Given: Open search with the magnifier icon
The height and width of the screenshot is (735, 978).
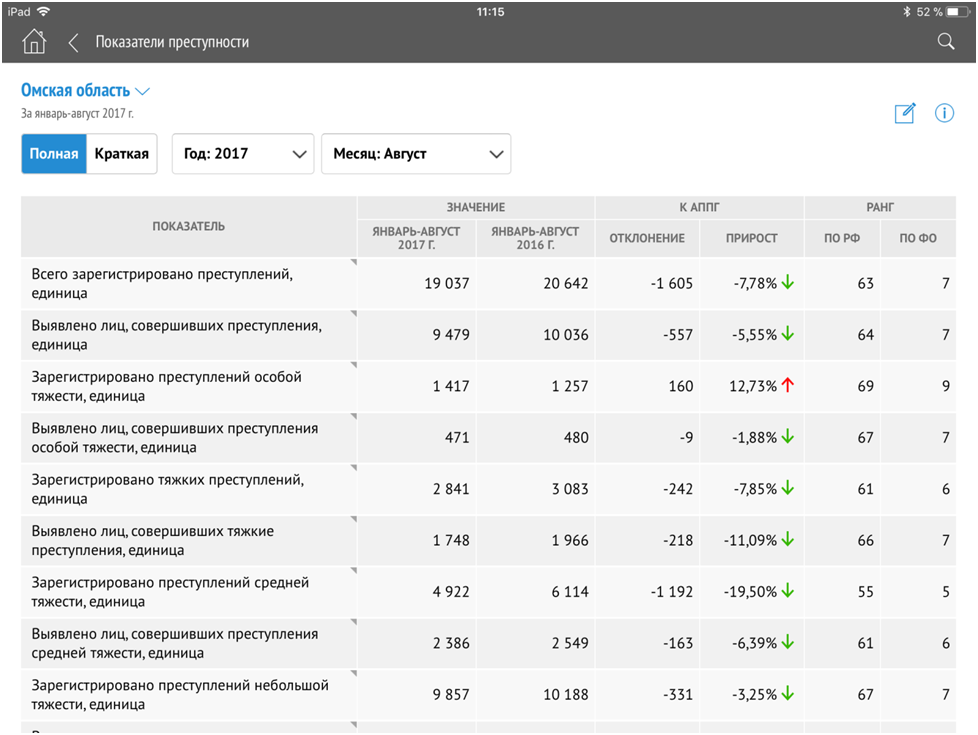Looking at the screenshot, I should (x=945, y=41).
